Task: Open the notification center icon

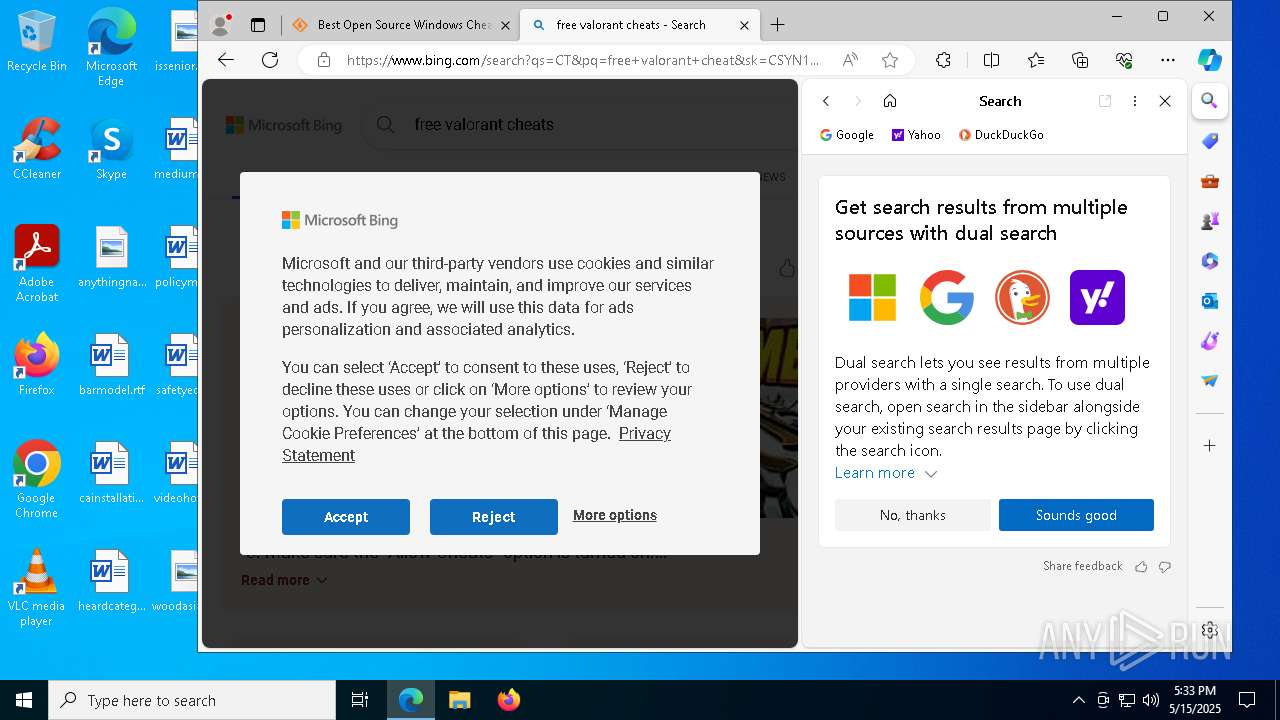Action: pyautogui.click(x=1247, y=700)
